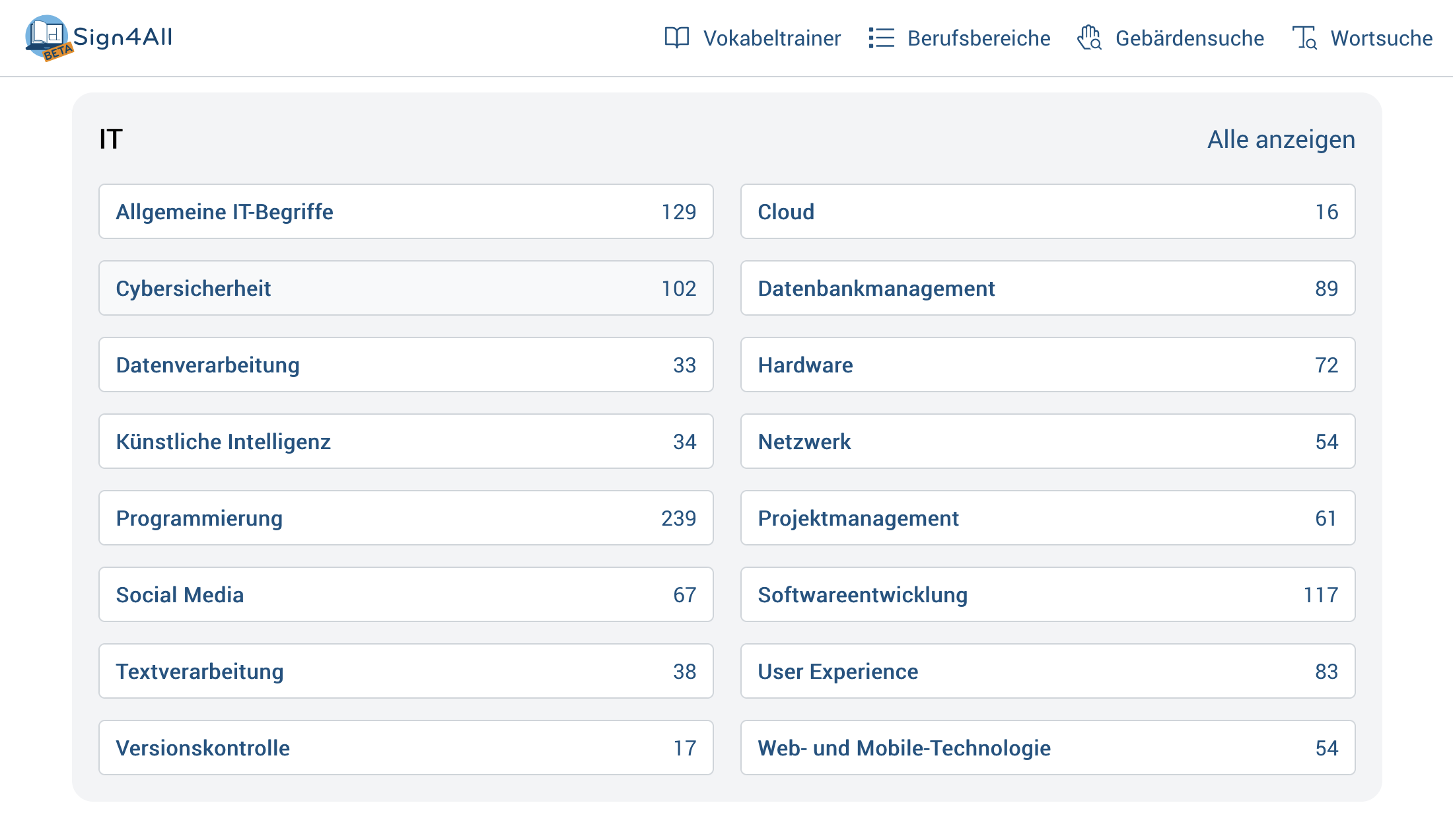Click the Alle anzeigen link
The image size is (1453, 840).
pyautogui.click(x=1281, y=139)
